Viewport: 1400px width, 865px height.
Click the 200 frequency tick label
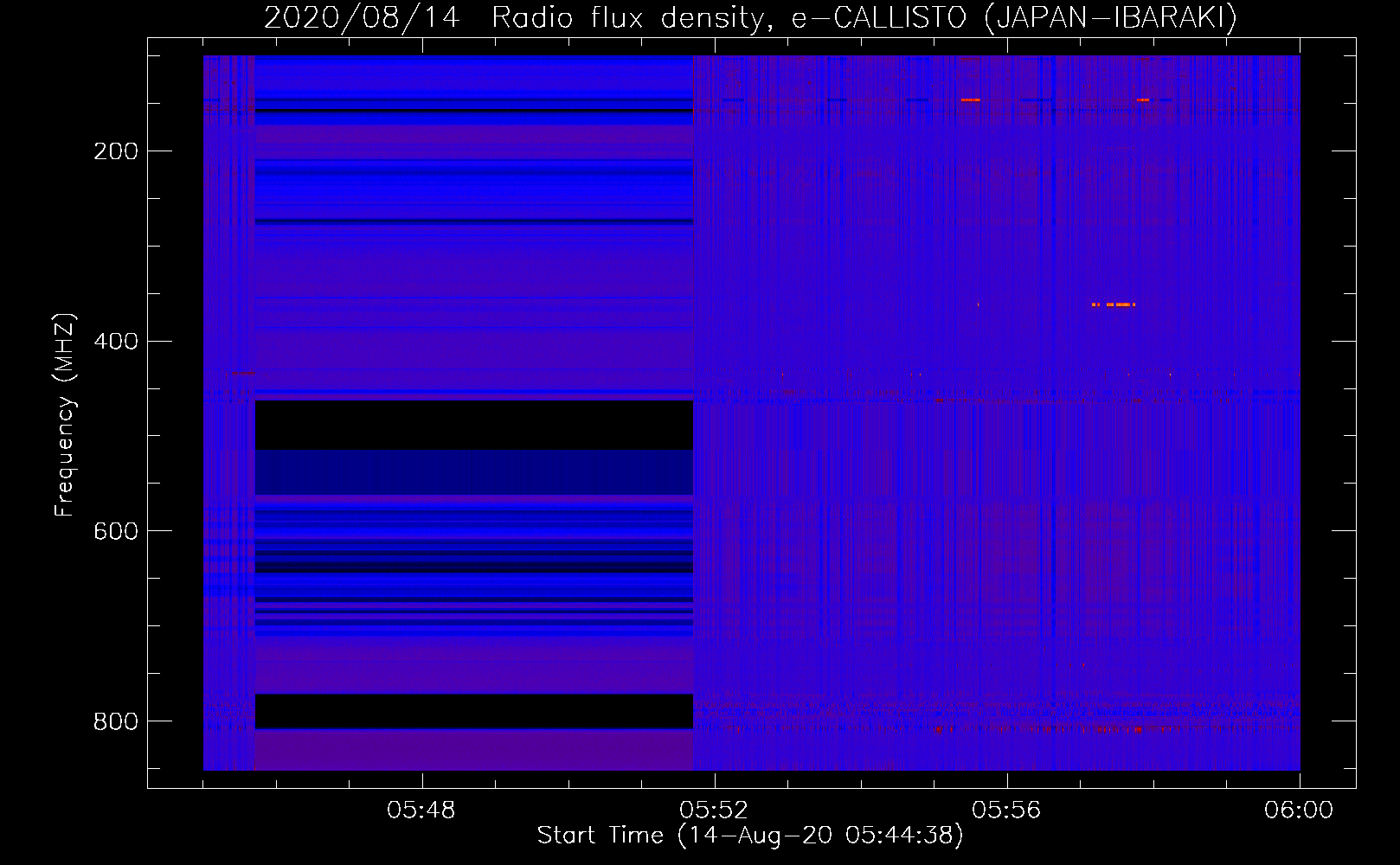[116, 151]
